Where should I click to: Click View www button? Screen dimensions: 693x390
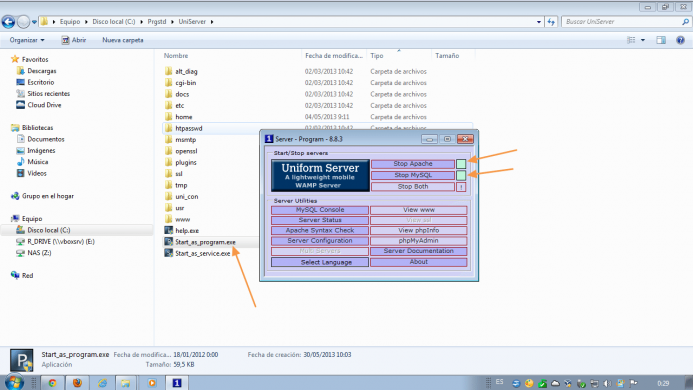pyautogui.click(x=419, y=210)
